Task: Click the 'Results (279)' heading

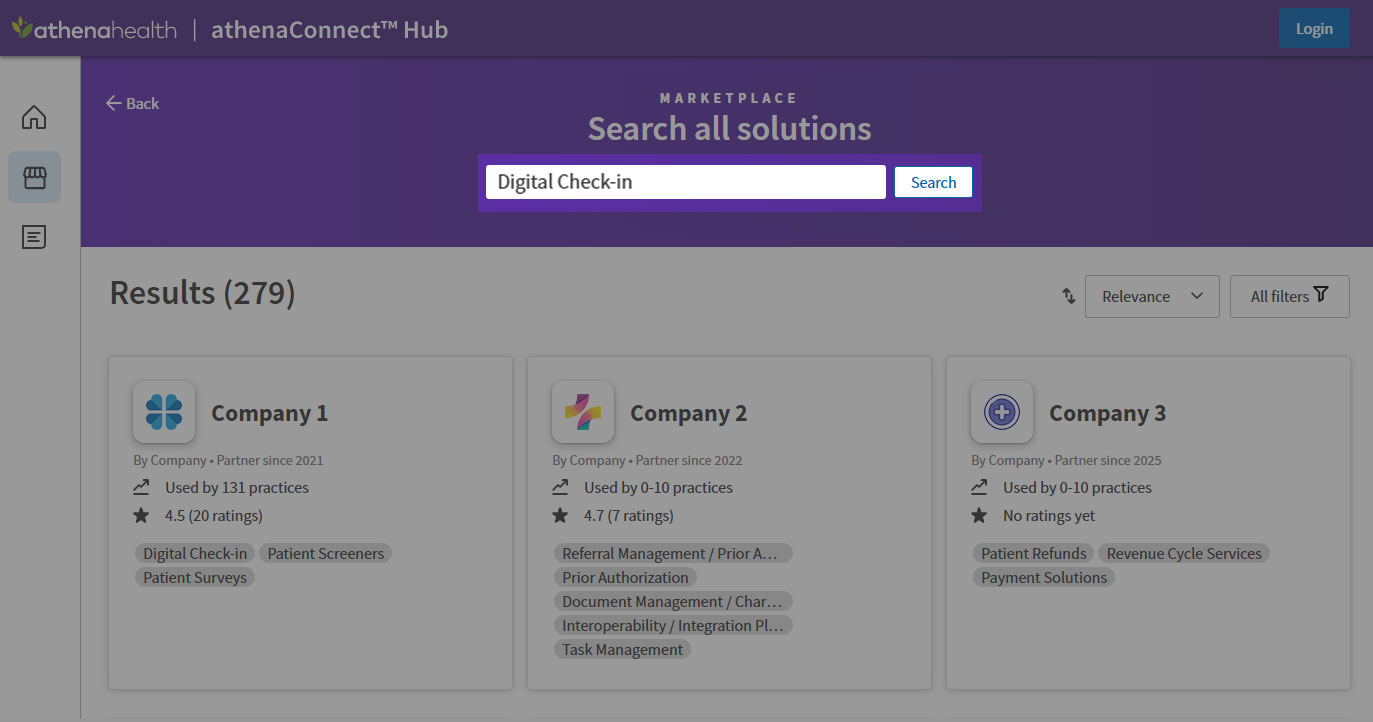Action: tap(202, 293)
